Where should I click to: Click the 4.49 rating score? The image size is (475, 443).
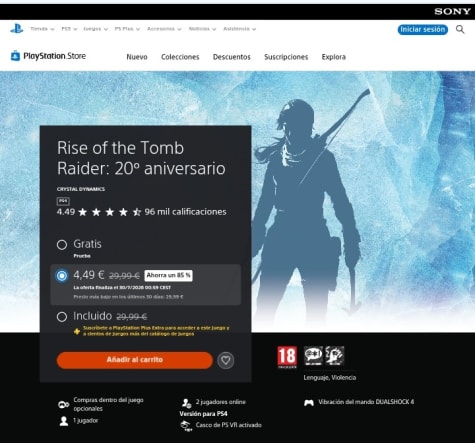point(66,212)
